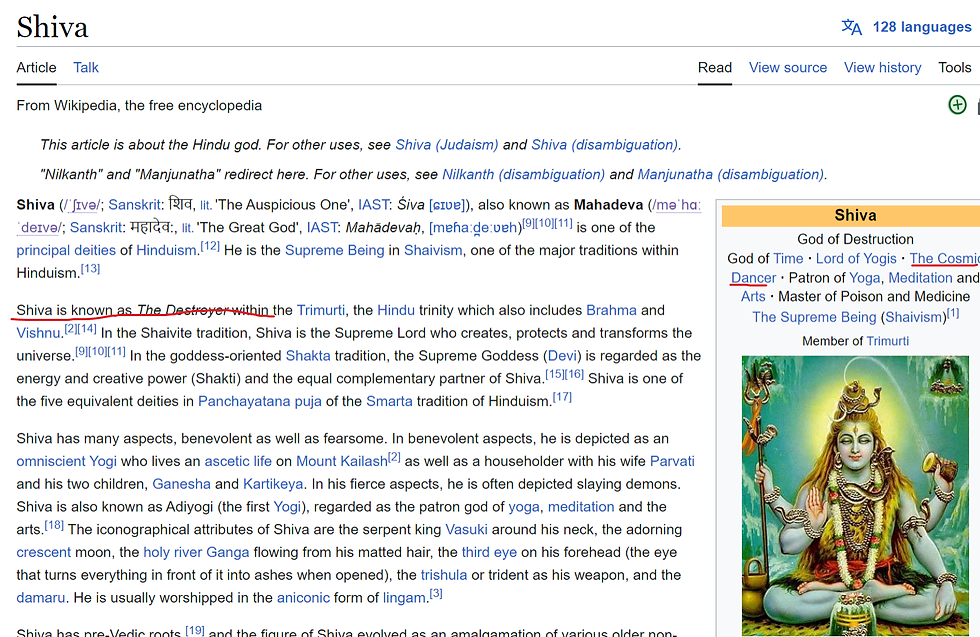Image resolution: width=980 pixels, height=637 pixels.
Task: Follow the Manjunatha (disambiguation) link
Action: click(x=730, y=174)
